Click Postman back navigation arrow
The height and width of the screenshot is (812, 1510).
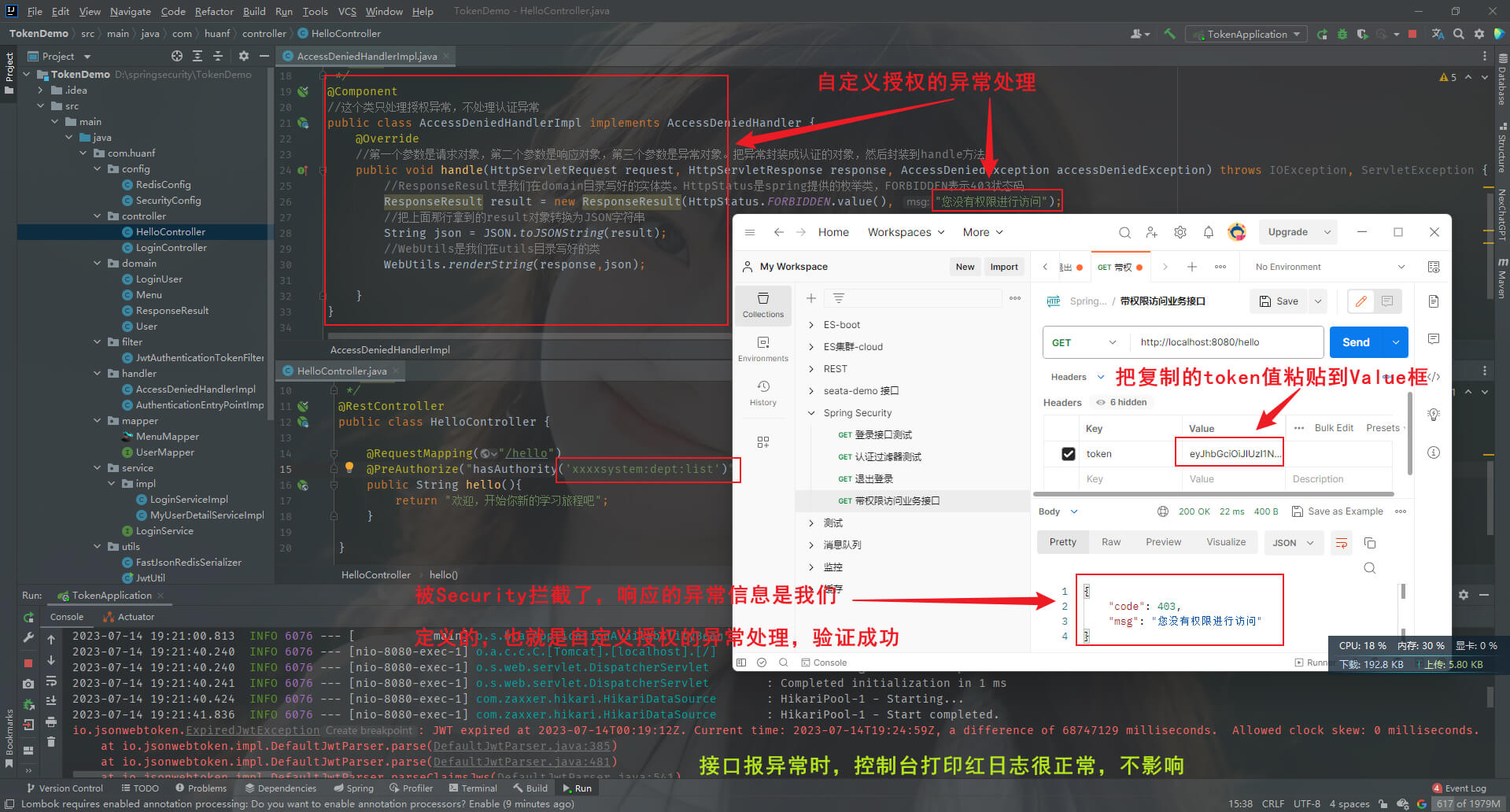pos(778,232)
